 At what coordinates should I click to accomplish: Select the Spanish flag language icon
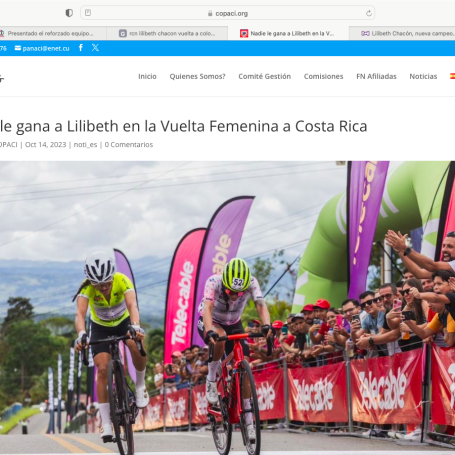click(x=452, y=76)
